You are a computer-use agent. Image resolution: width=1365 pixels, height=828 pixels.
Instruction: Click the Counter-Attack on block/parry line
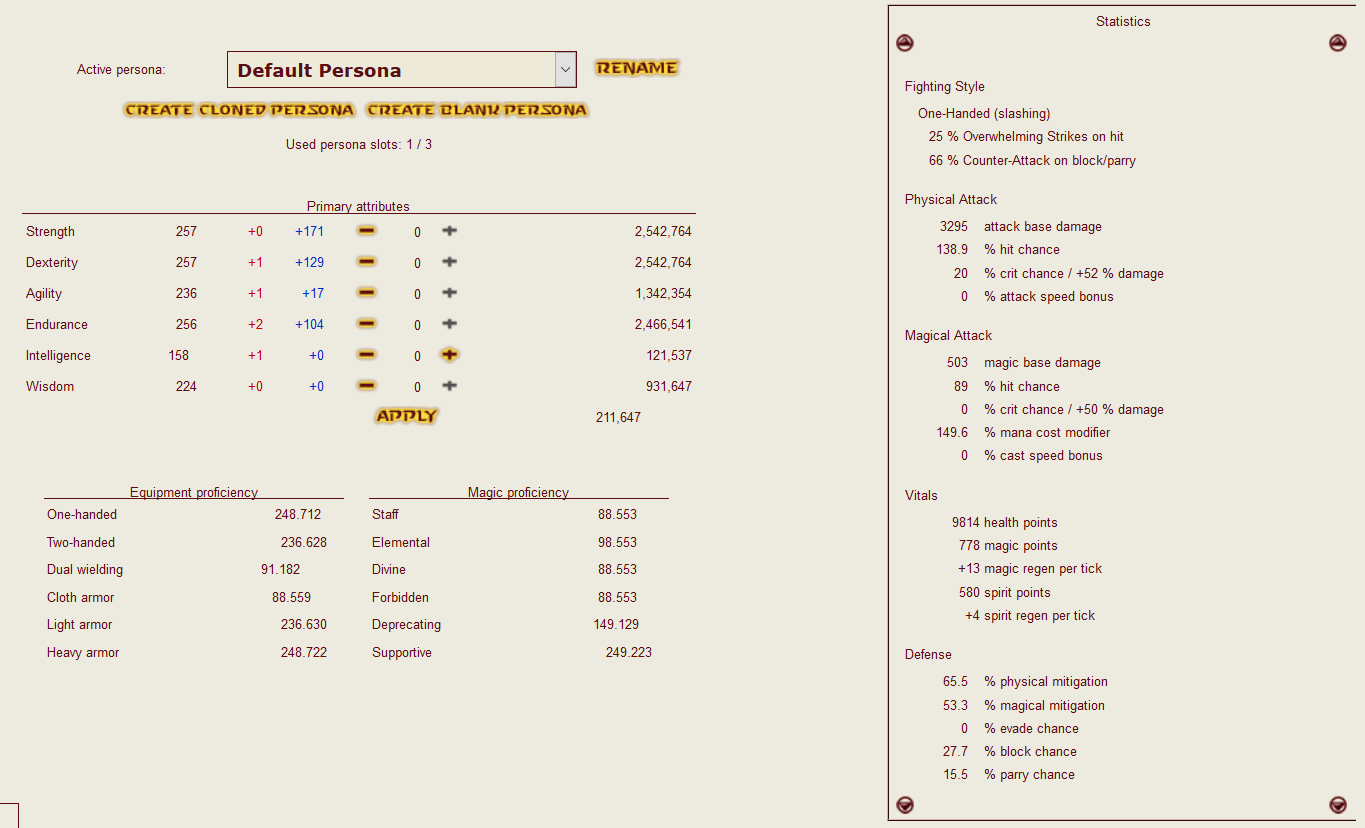tap(1032, 161)
